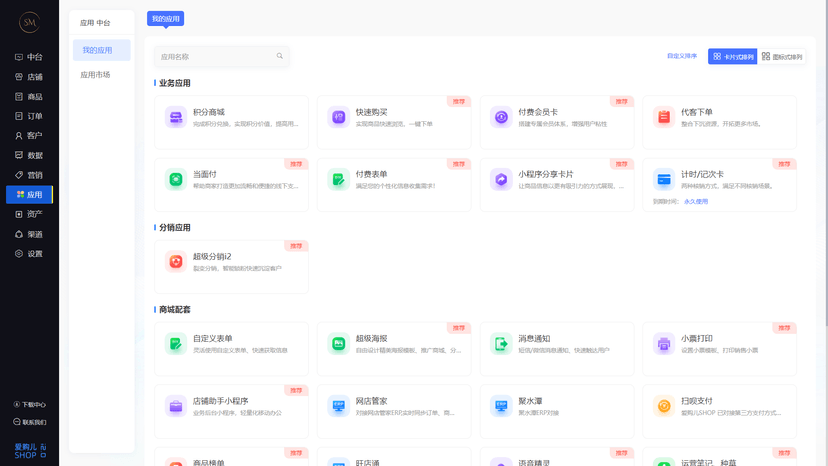Screen dimensions: 828x466
Task: Focus the 应用名称 search field
Action: [x=221, y=56]
